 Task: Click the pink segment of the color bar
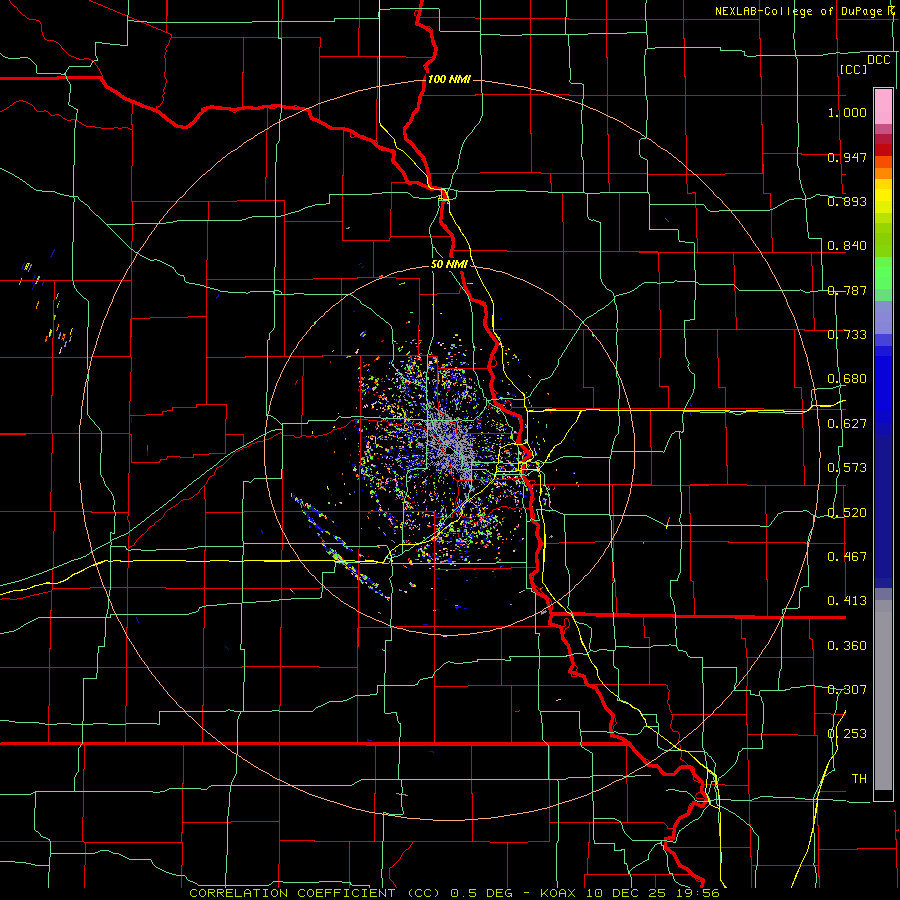[x=883, y=107]
